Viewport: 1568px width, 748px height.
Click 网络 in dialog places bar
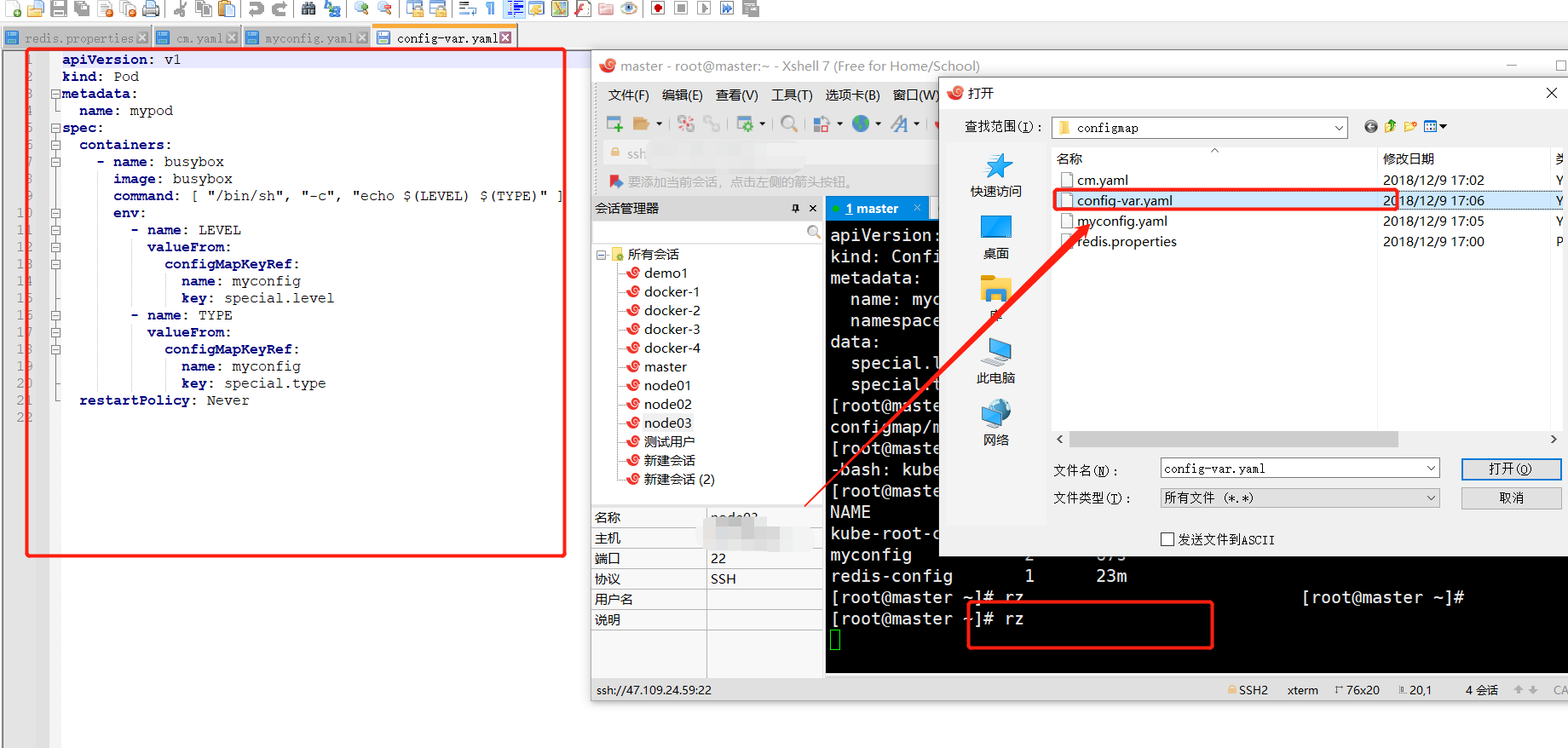(x=995, y=423)
